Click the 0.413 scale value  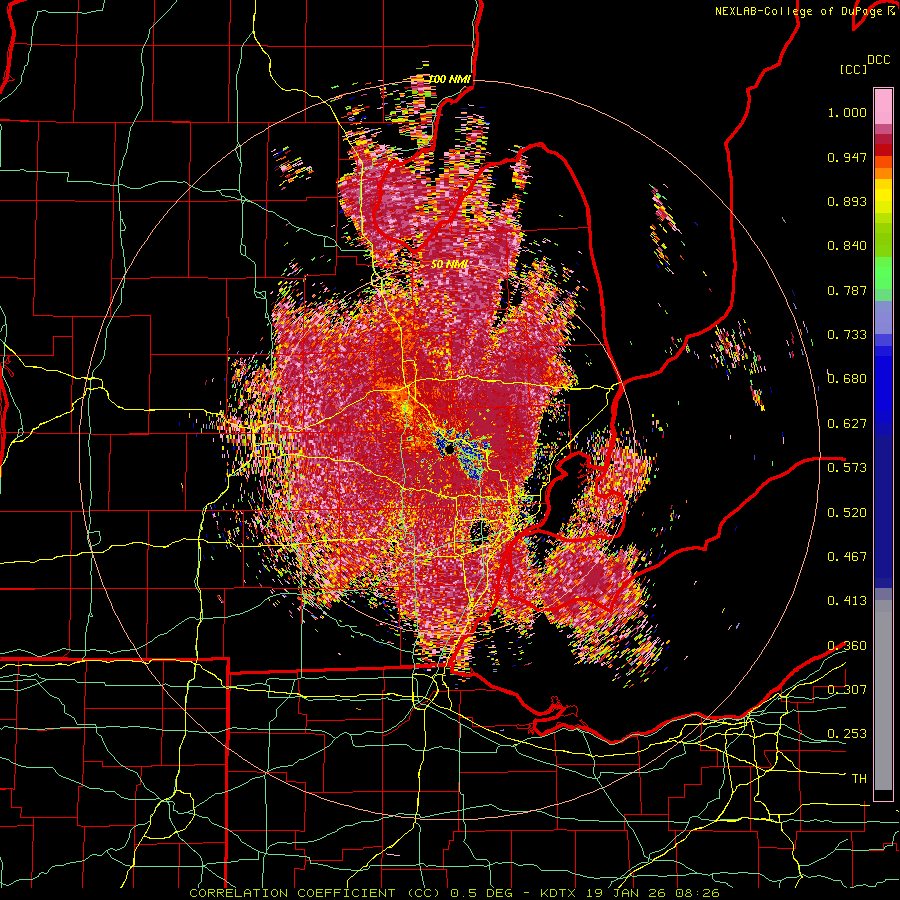847,601
